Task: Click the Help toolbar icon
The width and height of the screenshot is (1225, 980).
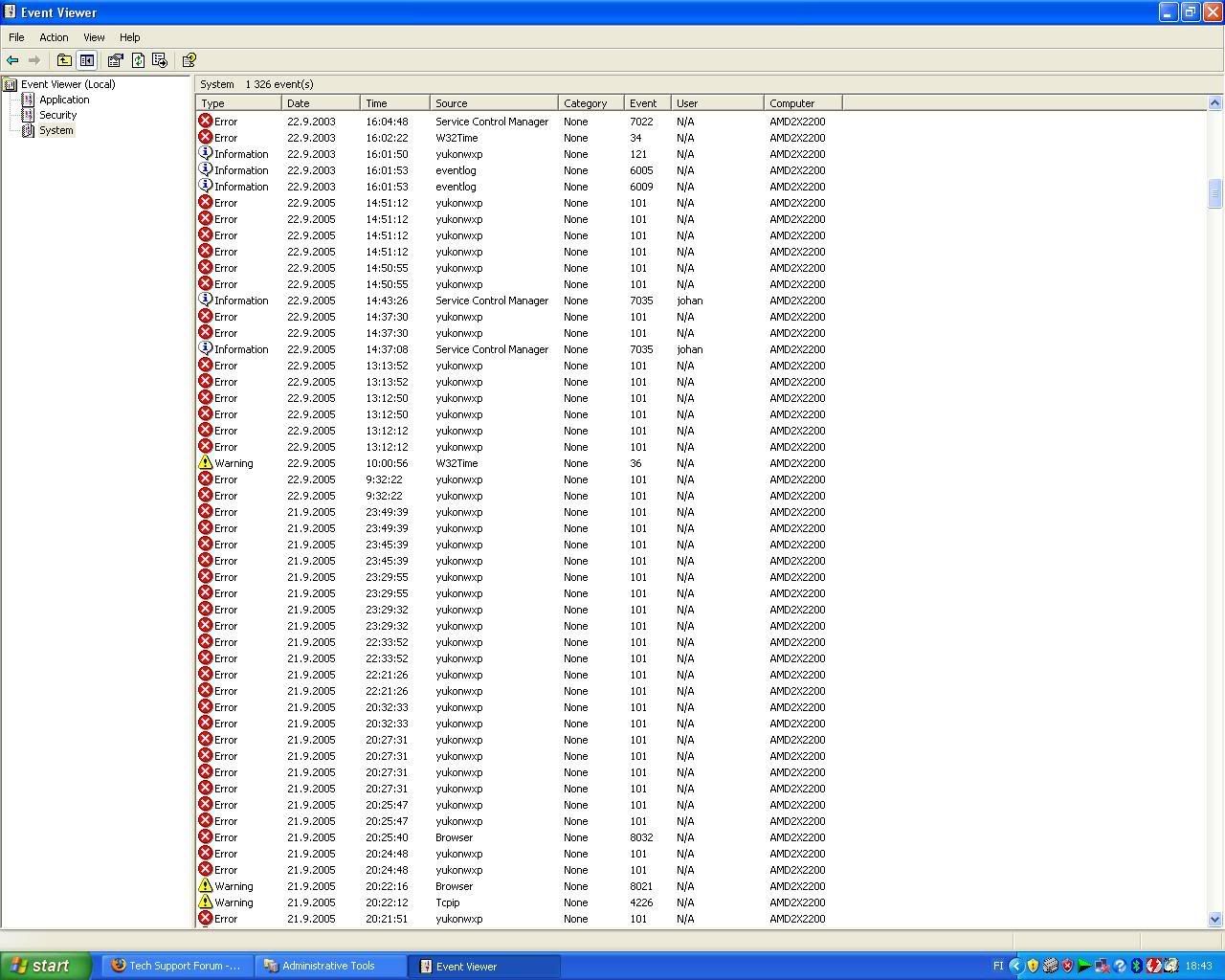Action: click(189, 60)
